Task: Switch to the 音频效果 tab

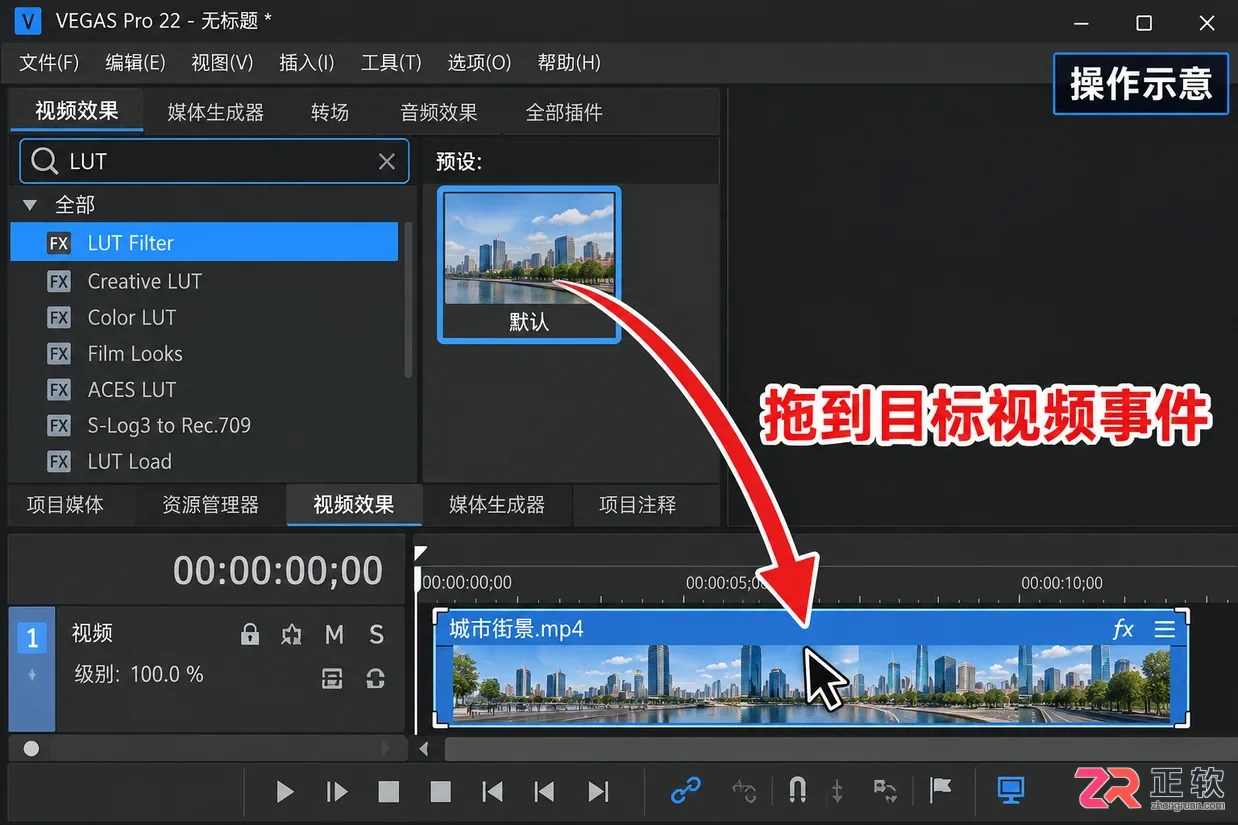Action: 439,112
